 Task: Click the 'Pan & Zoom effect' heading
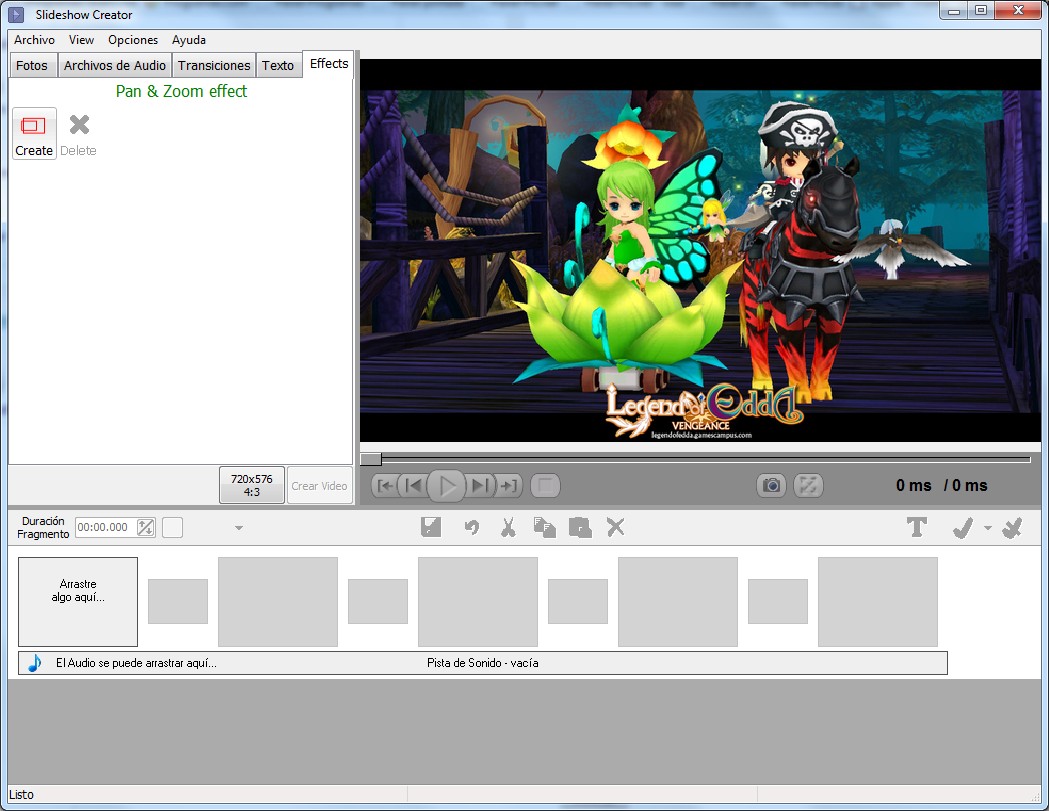(x=181, y=91)
